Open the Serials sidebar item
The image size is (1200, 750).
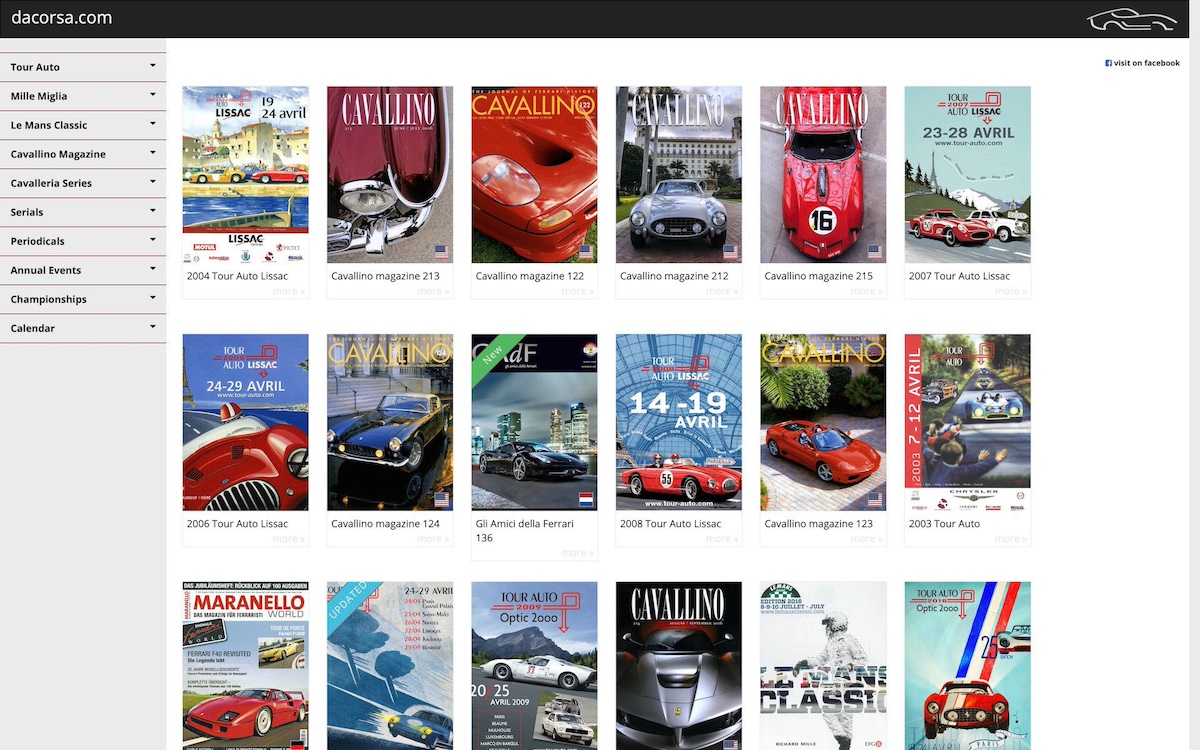pyautogui.click(x=83, y=212)
